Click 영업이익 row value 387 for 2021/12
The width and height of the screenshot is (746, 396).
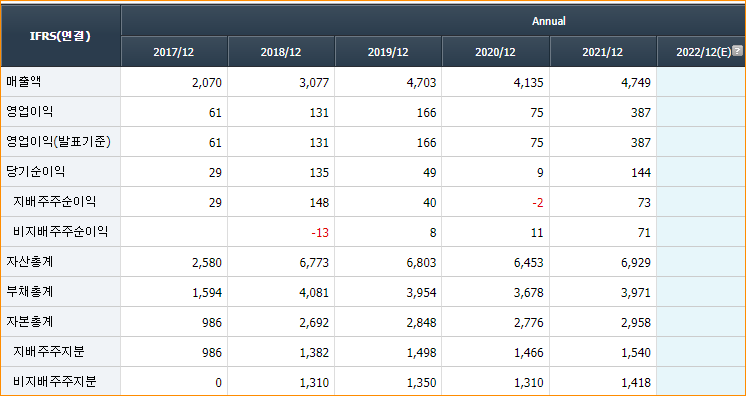[641, 113]
